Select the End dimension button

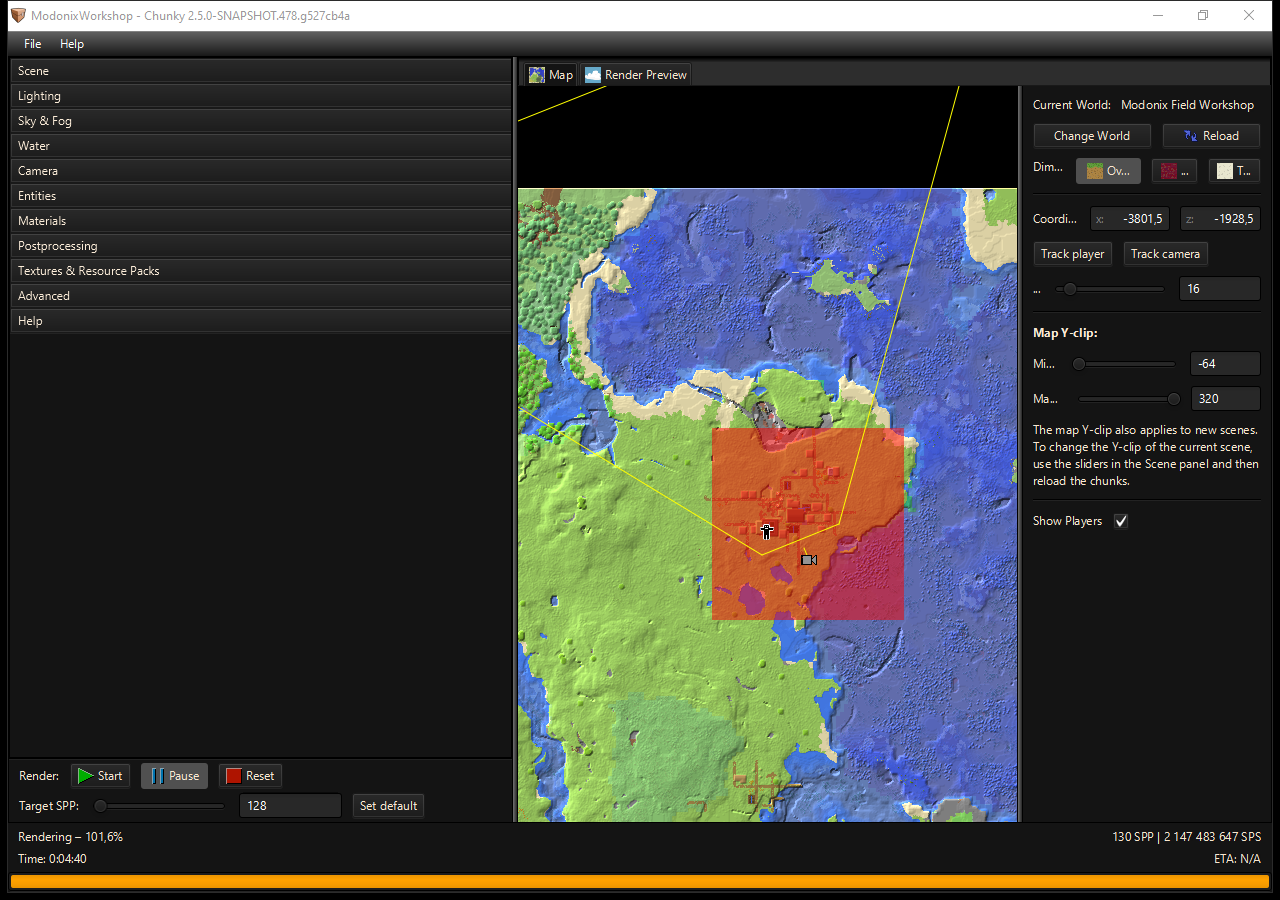[1234, 171]
